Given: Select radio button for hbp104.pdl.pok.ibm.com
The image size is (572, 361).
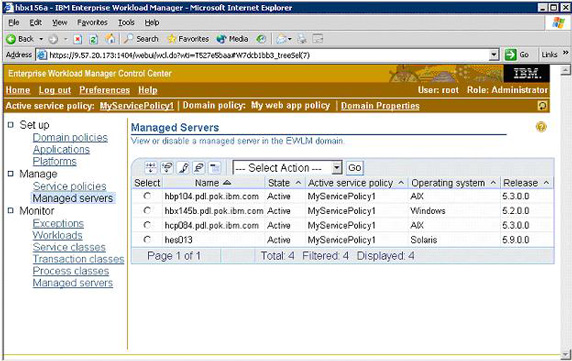Looking at the screenshot, I should click(147, 196).
